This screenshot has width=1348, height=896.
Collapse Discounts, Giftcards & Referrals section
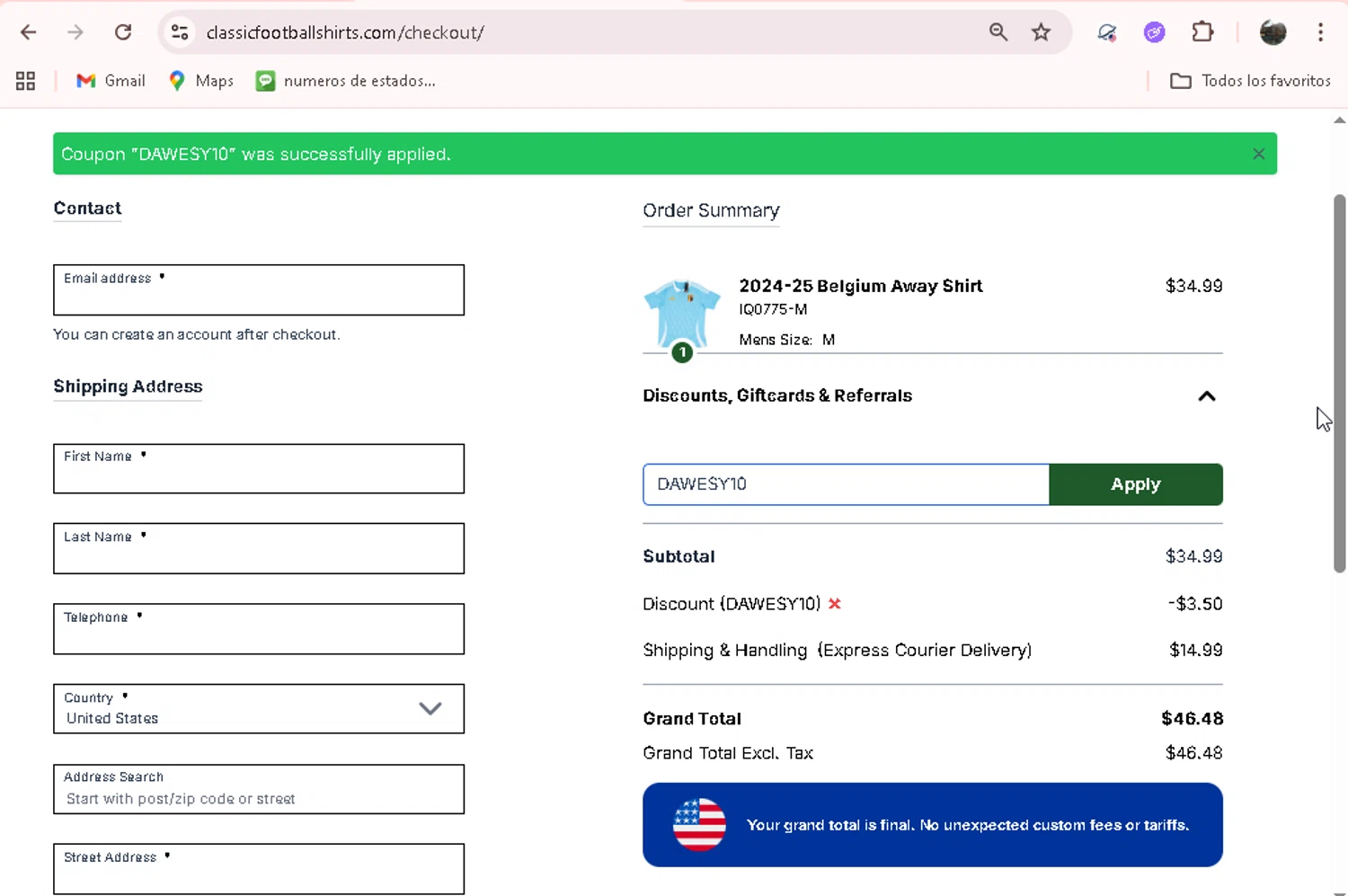click(1207, 396)
